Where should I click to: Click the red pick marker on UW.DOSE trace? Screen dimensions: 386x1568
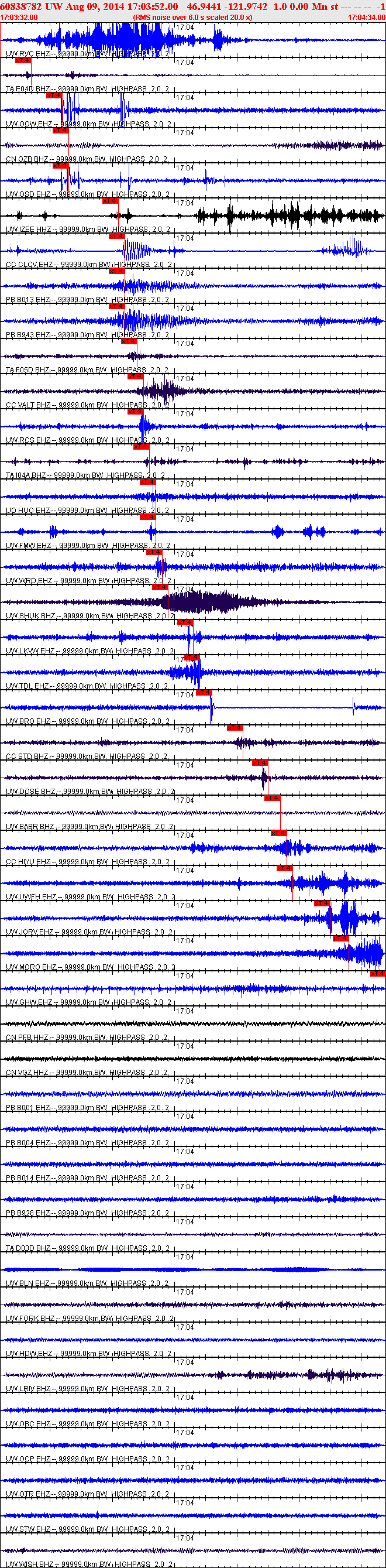[260, 764]
